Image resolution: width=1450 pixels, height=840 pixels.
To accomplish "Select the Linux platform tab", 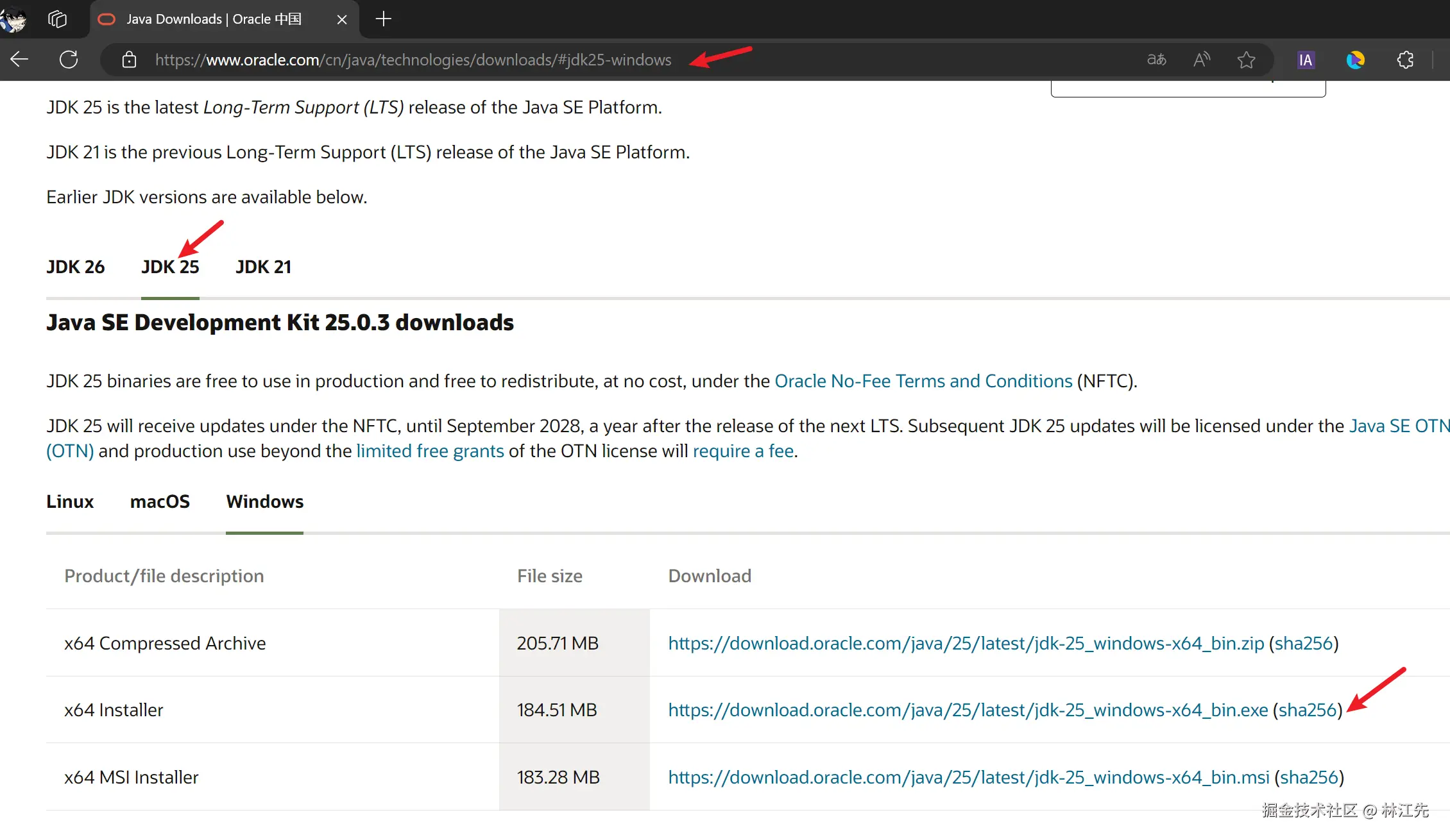I will pos(70,501).
